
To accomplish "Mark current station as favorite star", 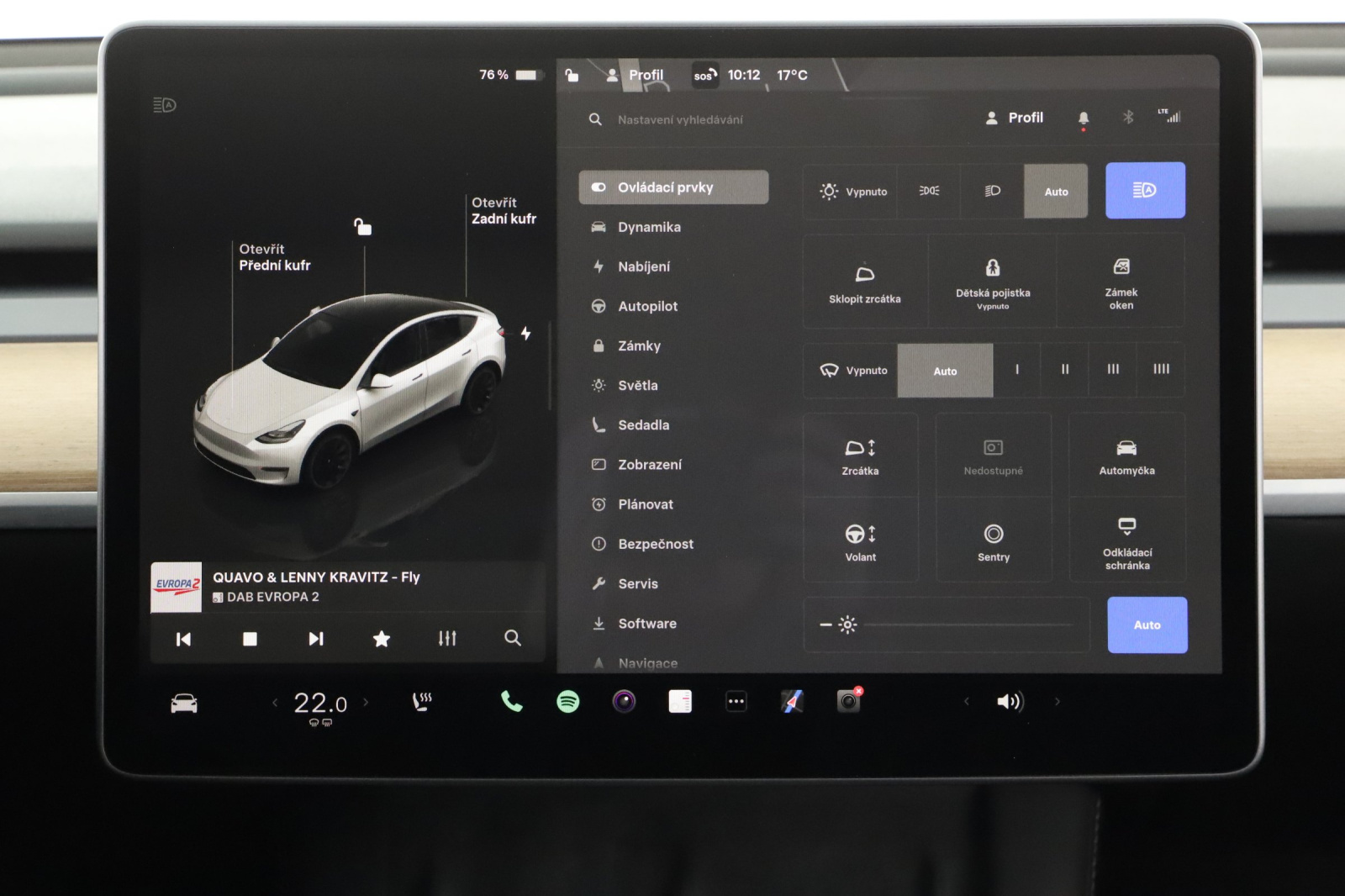I will coord(381,639).
